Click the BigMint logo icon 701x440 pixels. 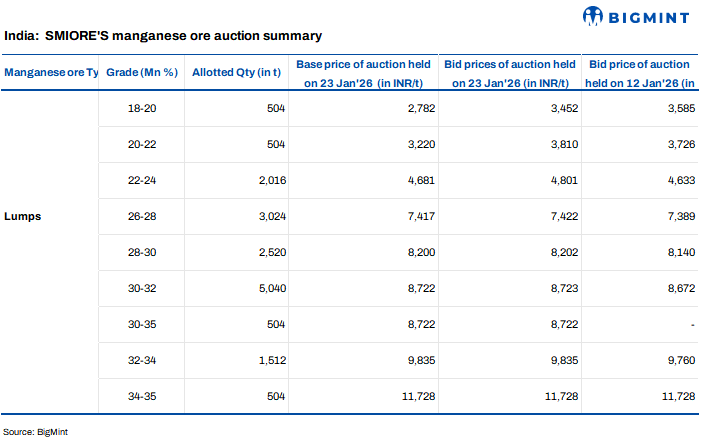click(596, 16)
